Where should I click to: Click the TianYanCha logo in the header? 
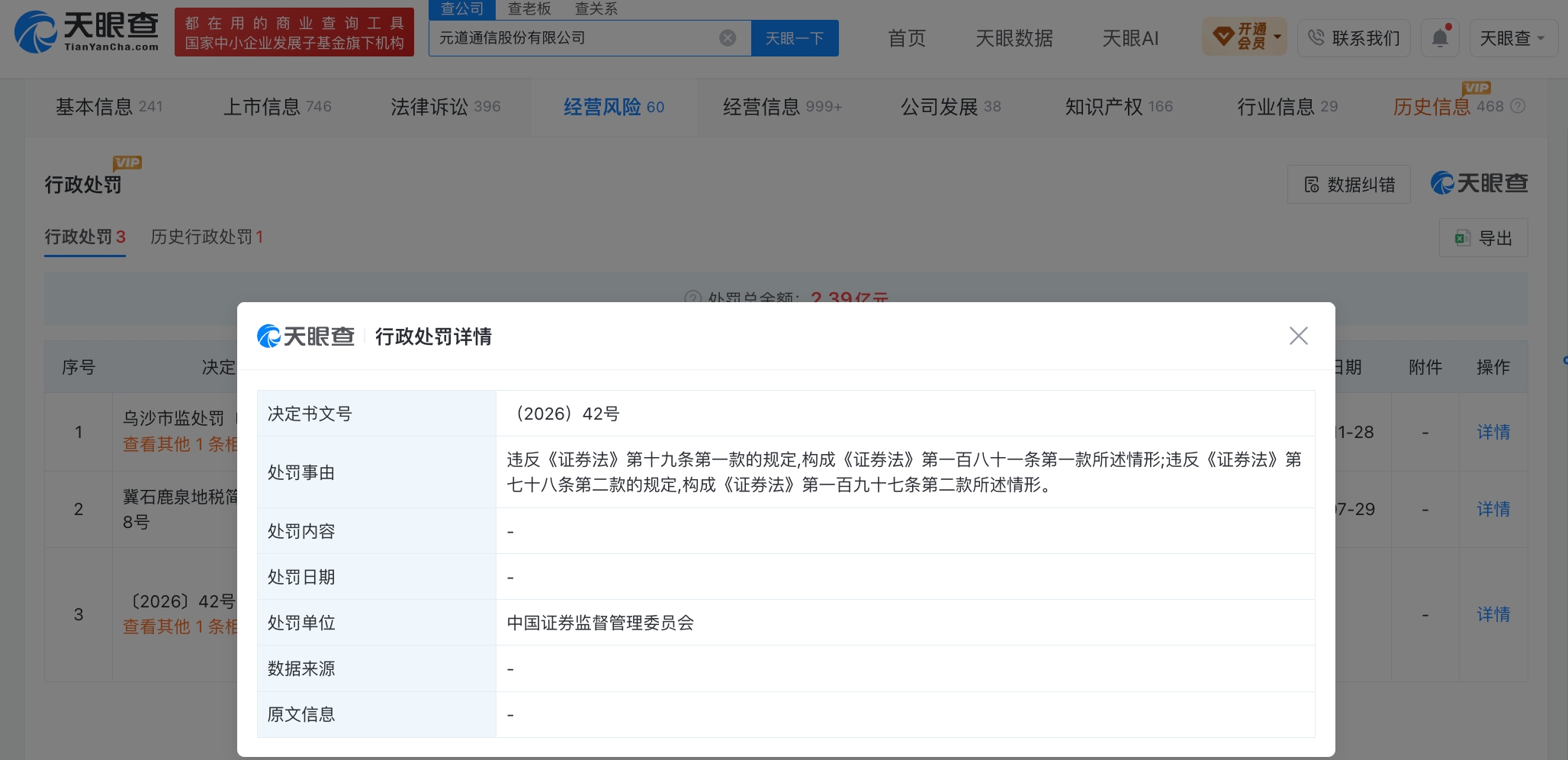point(87,32)
